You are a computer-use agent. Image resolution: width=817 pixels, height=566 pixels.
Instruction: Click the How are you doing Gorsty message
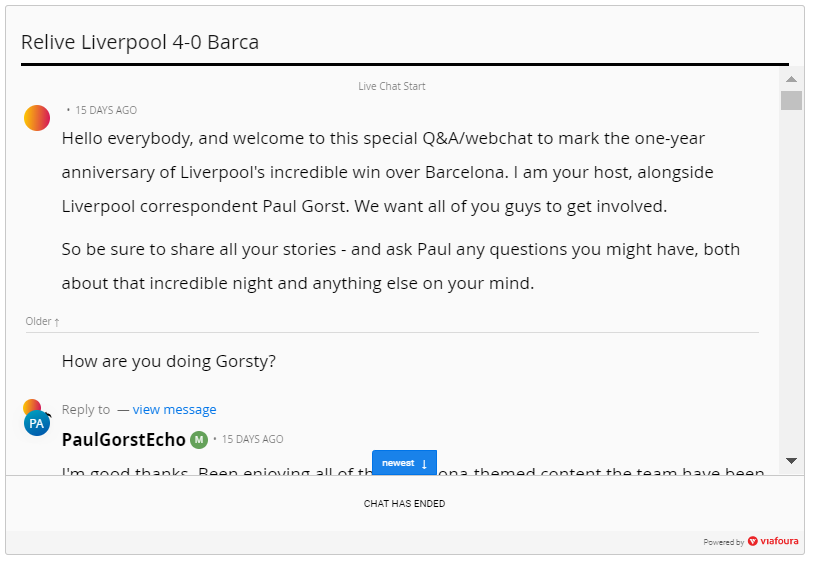click(x=169, y=361)
